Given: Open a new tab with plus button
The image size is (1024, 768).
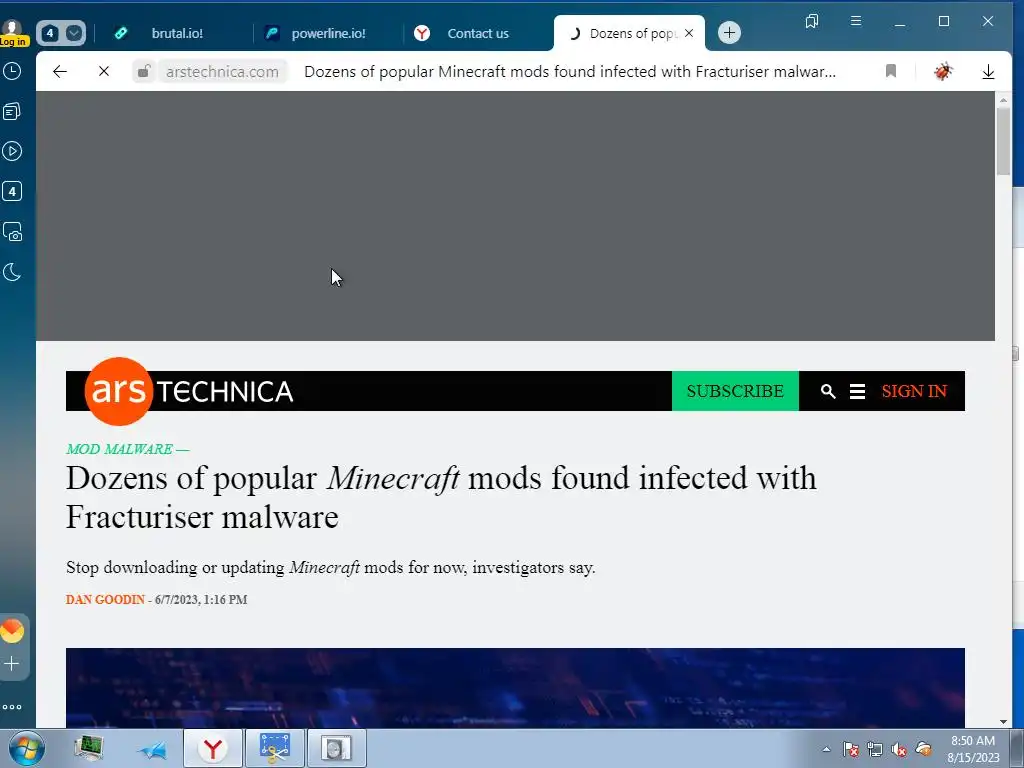Looking at the screenshot, I should [x=729, y=33].
